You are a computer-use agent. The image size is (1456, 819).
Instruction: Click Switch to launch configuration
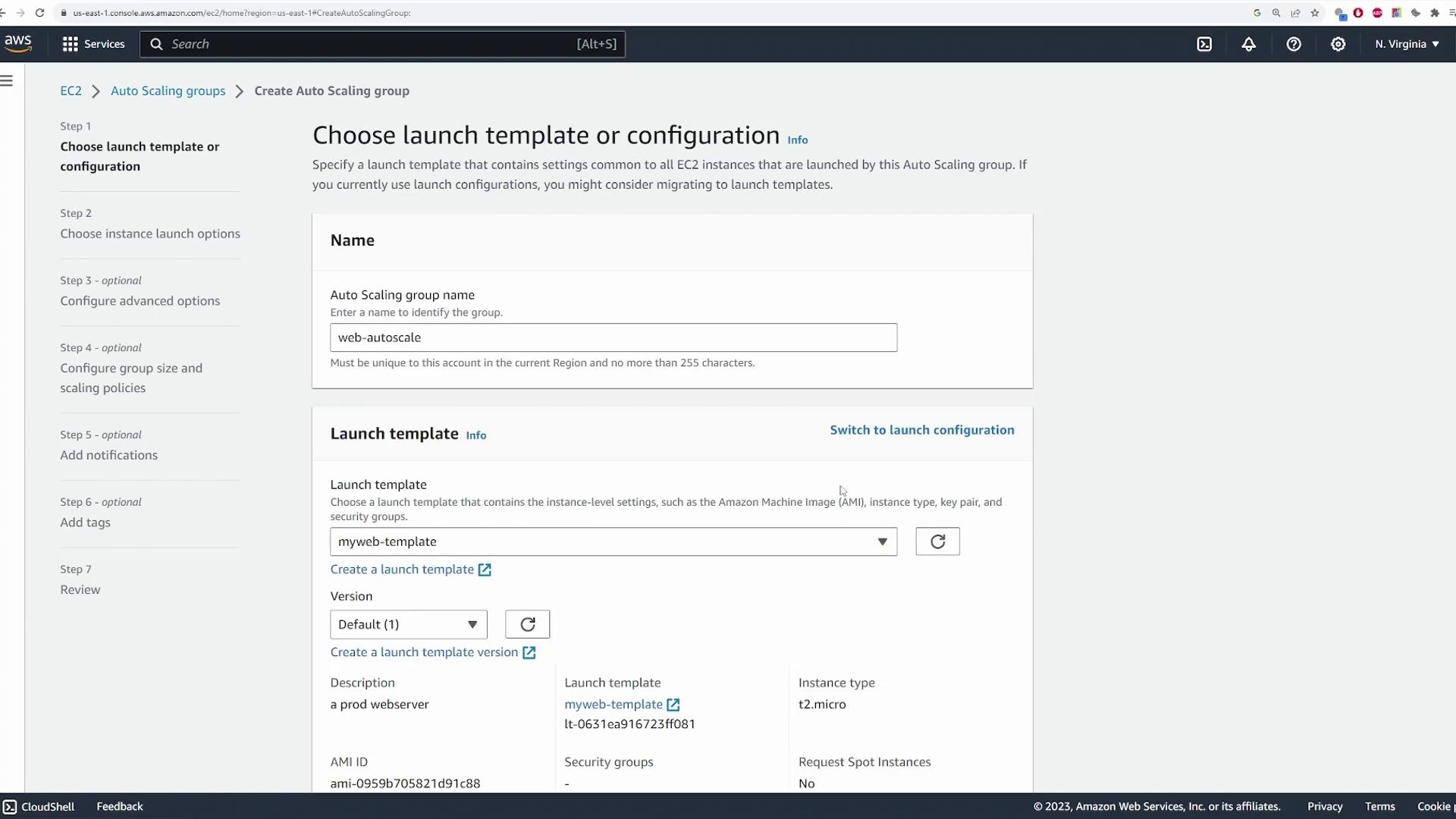(921, 430)
